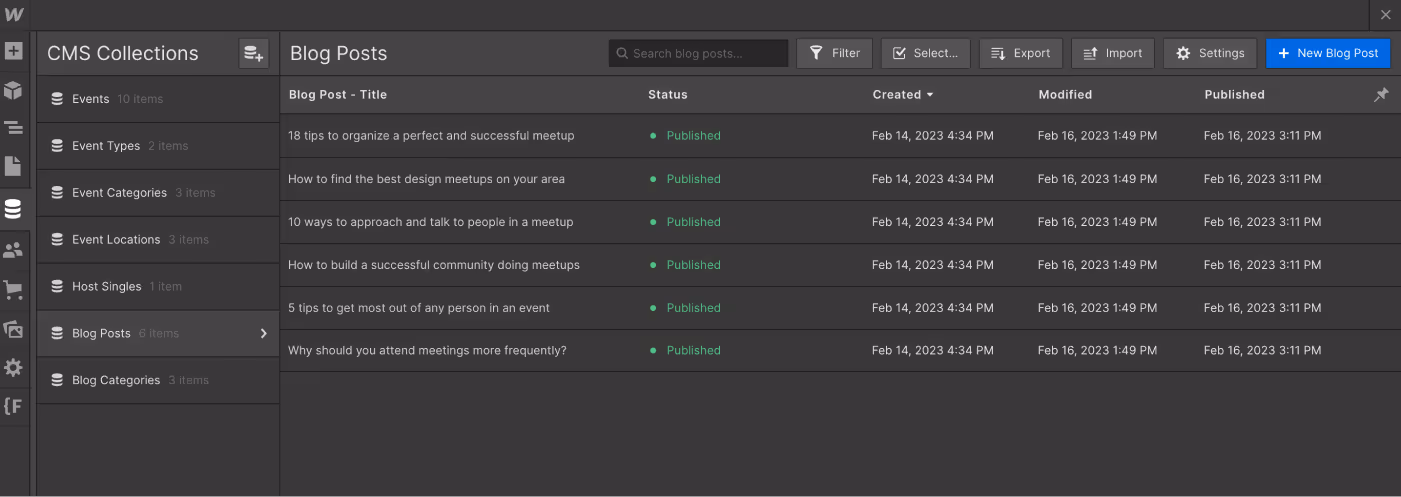Viewport: 1401px width, 497px height.
Task: Expand the Blog Posts collection chevron
Action: pos(264,333)
